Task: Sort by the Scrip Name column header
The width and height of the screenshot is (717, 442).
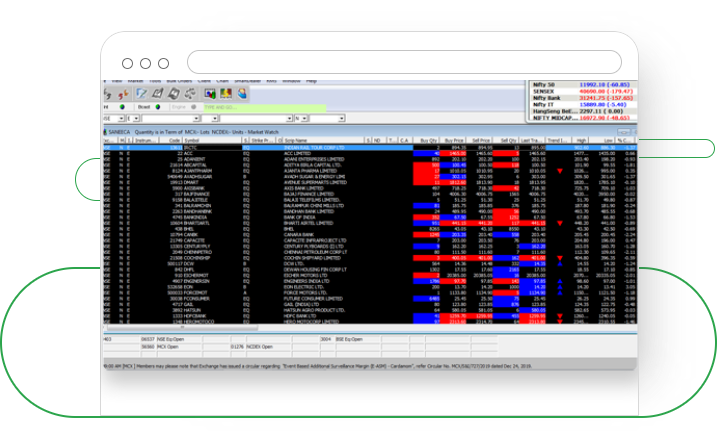Action: pos(323,140)
